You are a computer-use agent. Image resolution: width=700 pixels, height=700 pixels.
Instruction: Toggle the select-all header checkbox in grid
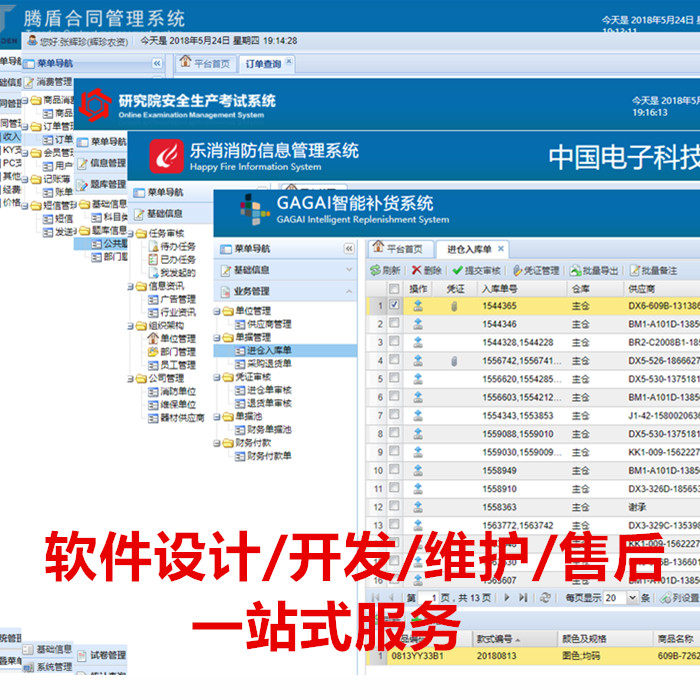tap(394, 289)
